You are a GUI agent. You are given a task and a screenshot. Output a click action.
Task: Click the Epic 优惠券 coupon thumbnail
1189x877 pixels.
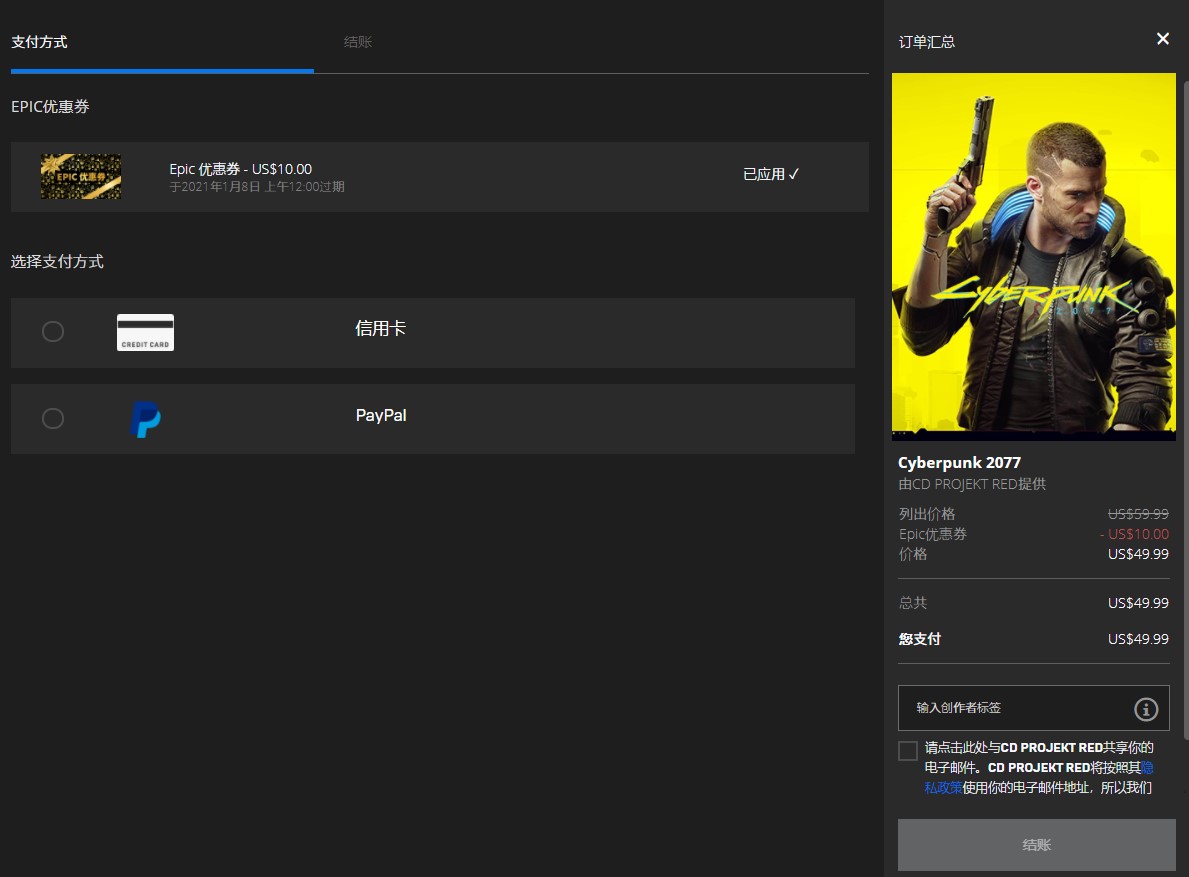point(81,177)
